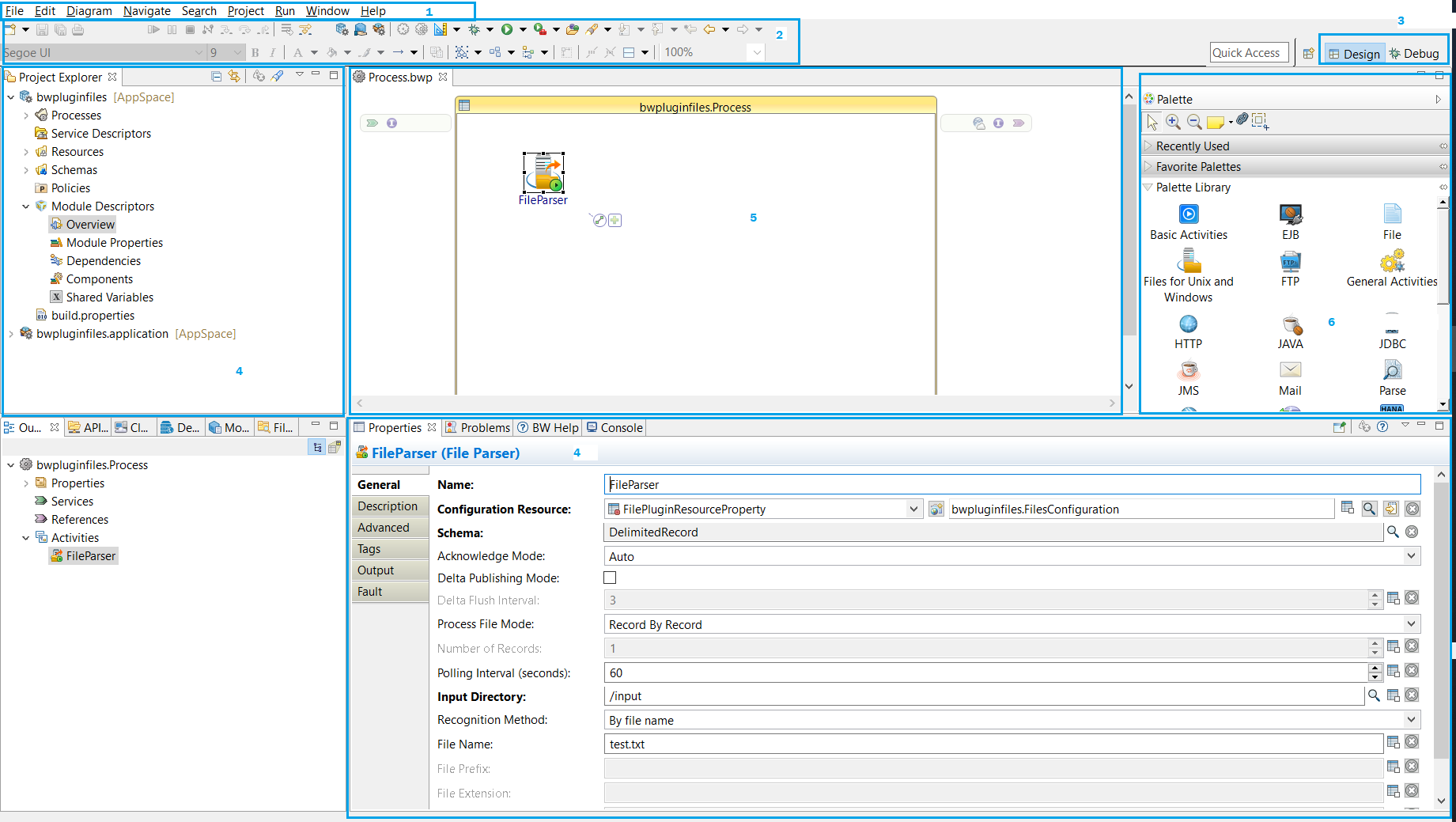
Task: Switch to the Console tab
Action: pyautogui.click(x=615, y=427)
